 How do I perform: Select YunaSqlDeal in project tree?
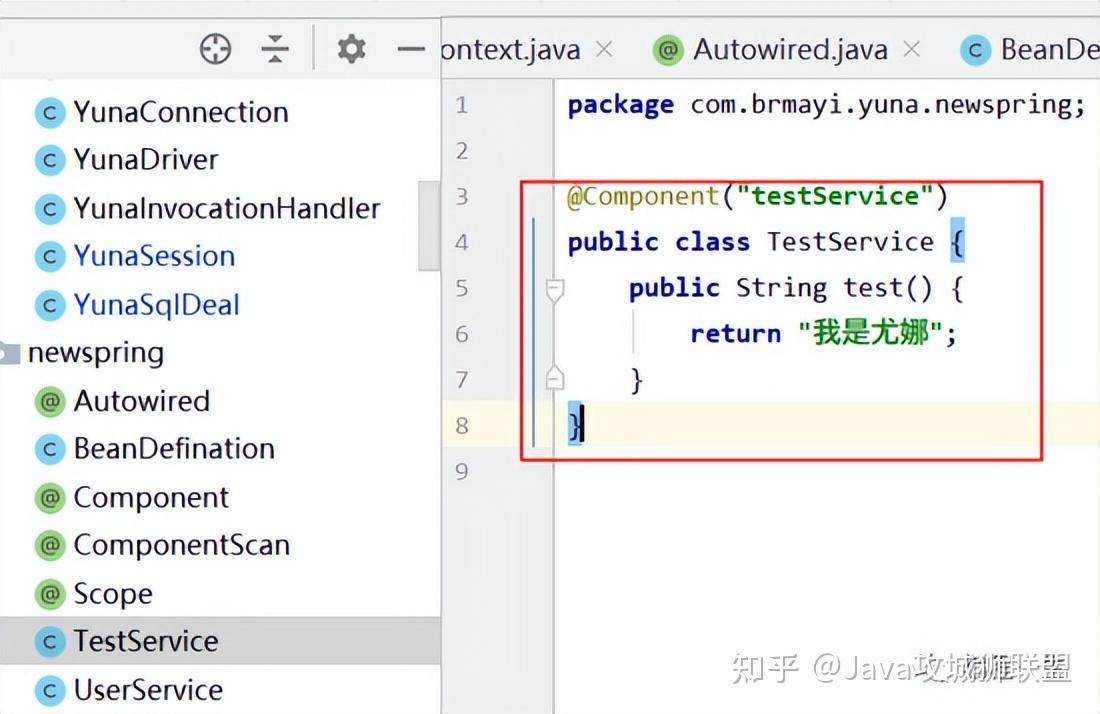(x=156, y=305)
